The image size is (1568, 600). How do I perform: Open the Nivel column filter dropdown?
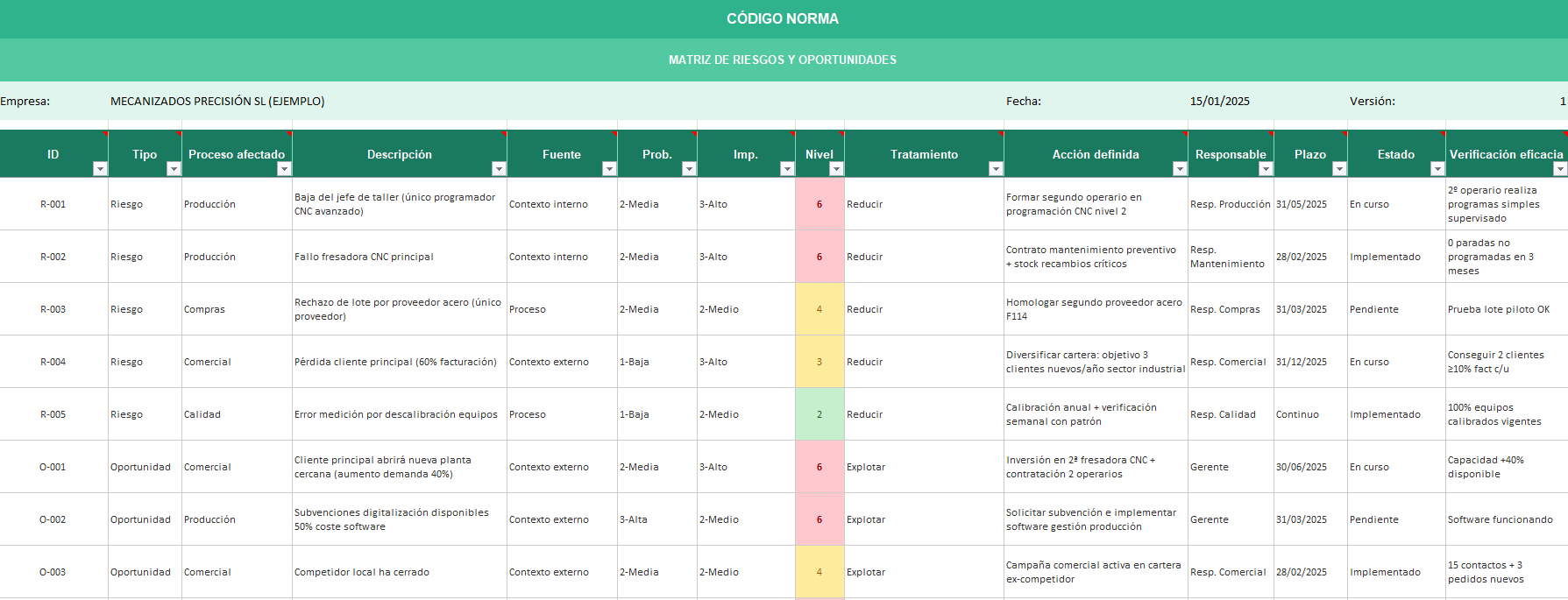836,169
